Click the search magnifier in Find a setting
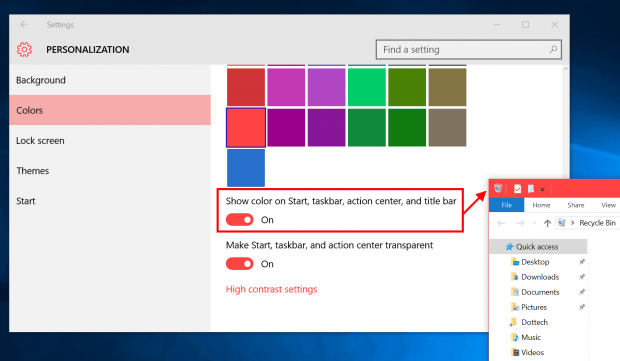 point(553,49)
